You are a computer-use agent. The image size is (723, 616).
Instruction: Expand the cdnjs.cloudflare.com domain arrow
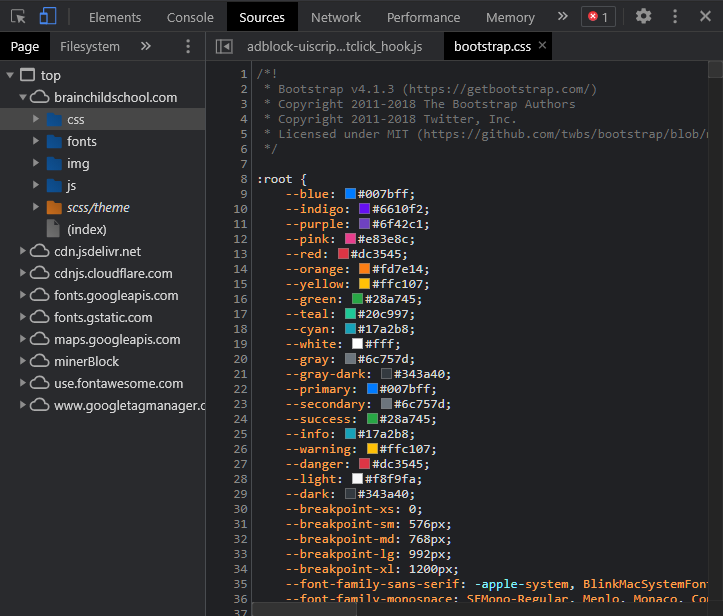tap(23, 273)
